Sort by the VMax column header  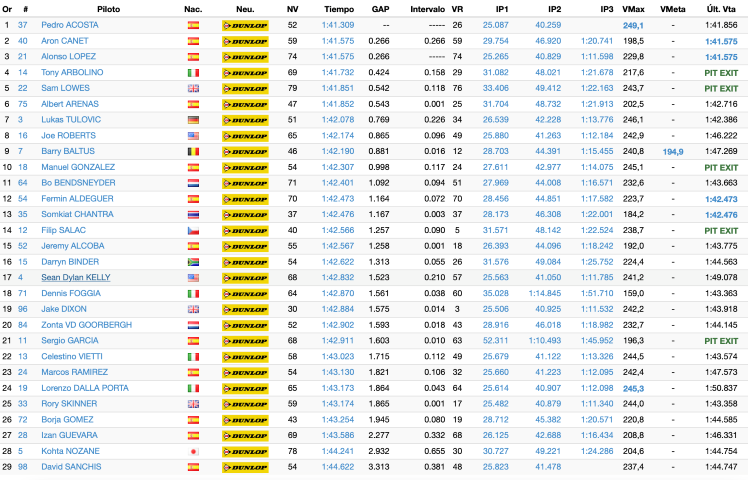pyautogui.click(x=634, y=9)
